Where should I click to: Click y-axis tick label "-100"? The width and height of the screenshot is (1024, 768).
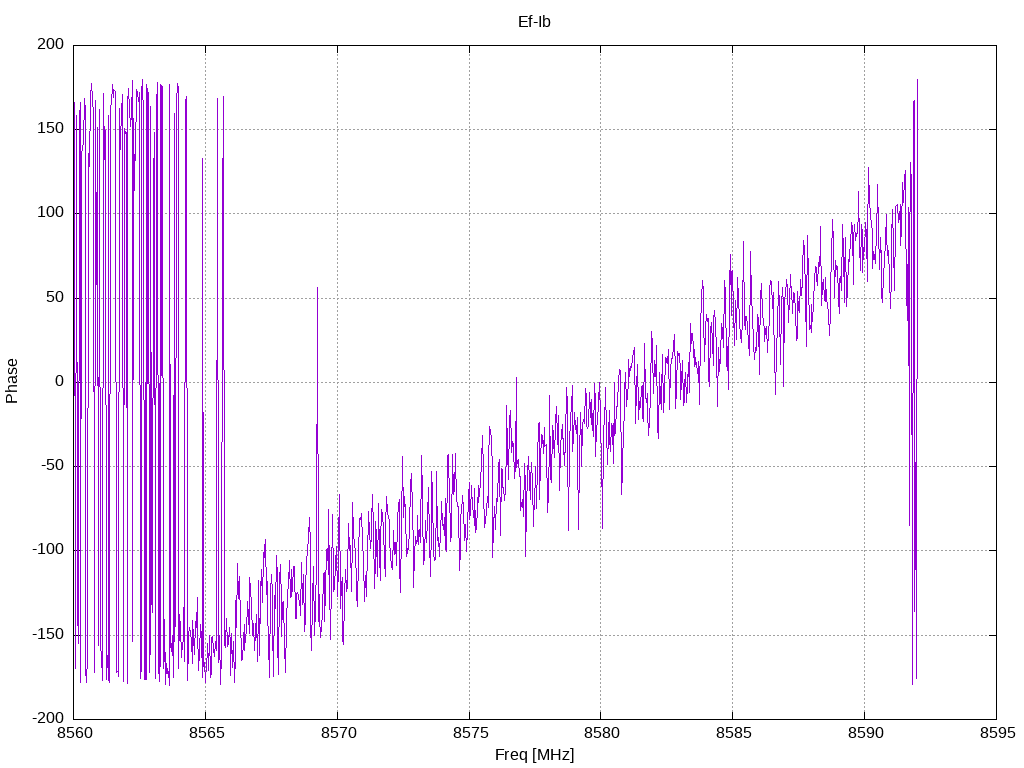pos(48,550)
